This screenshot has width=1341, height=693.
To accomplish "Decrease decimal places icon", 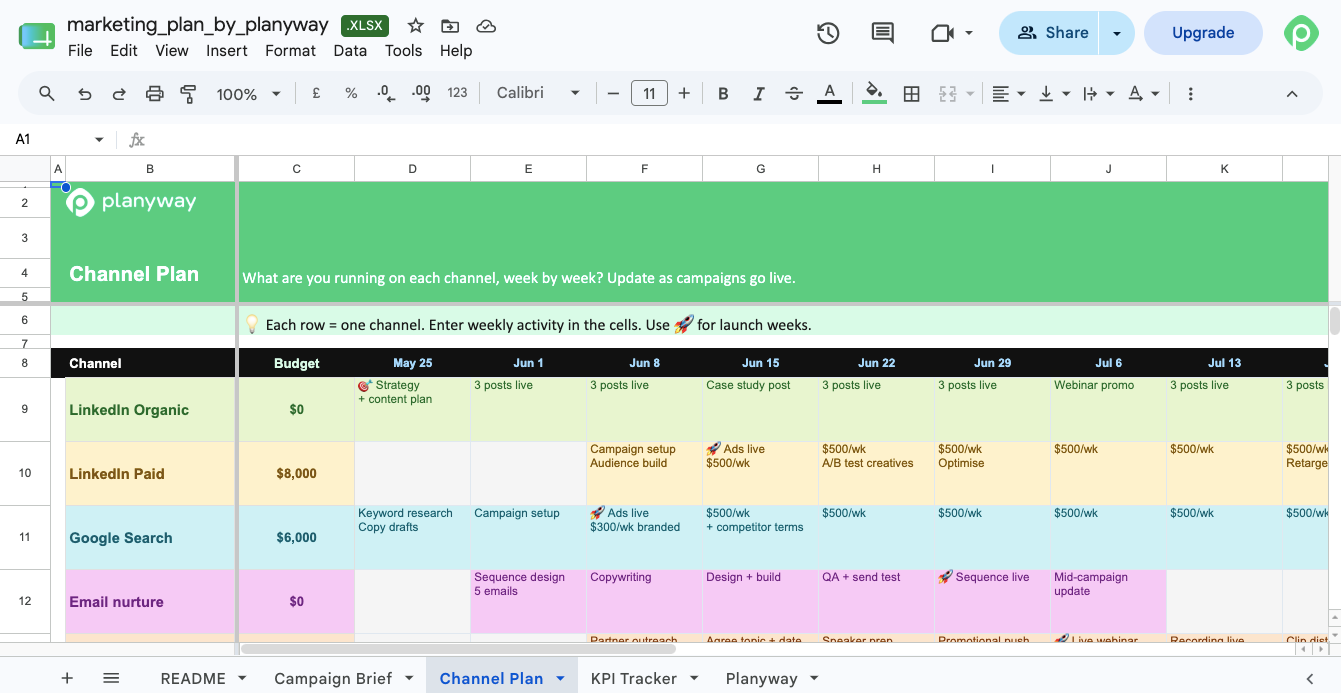I will 386,93.
